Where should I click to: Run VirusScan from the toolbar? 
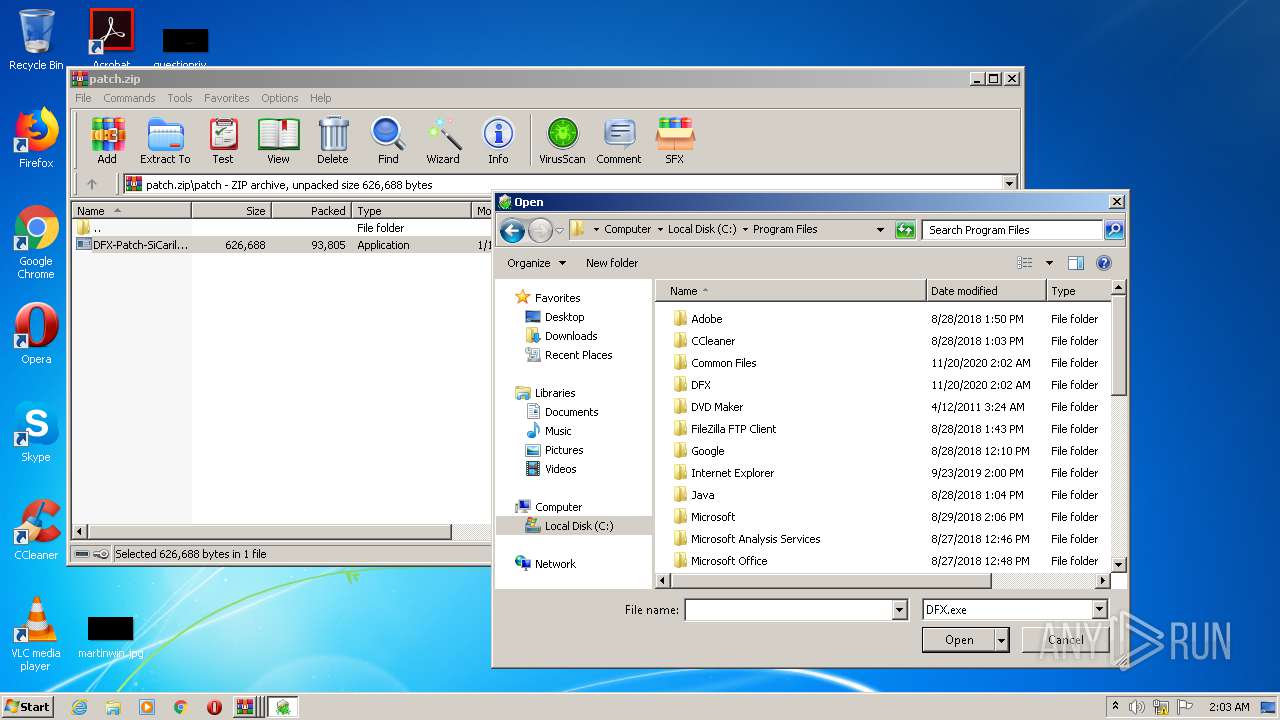coord(562,141)
